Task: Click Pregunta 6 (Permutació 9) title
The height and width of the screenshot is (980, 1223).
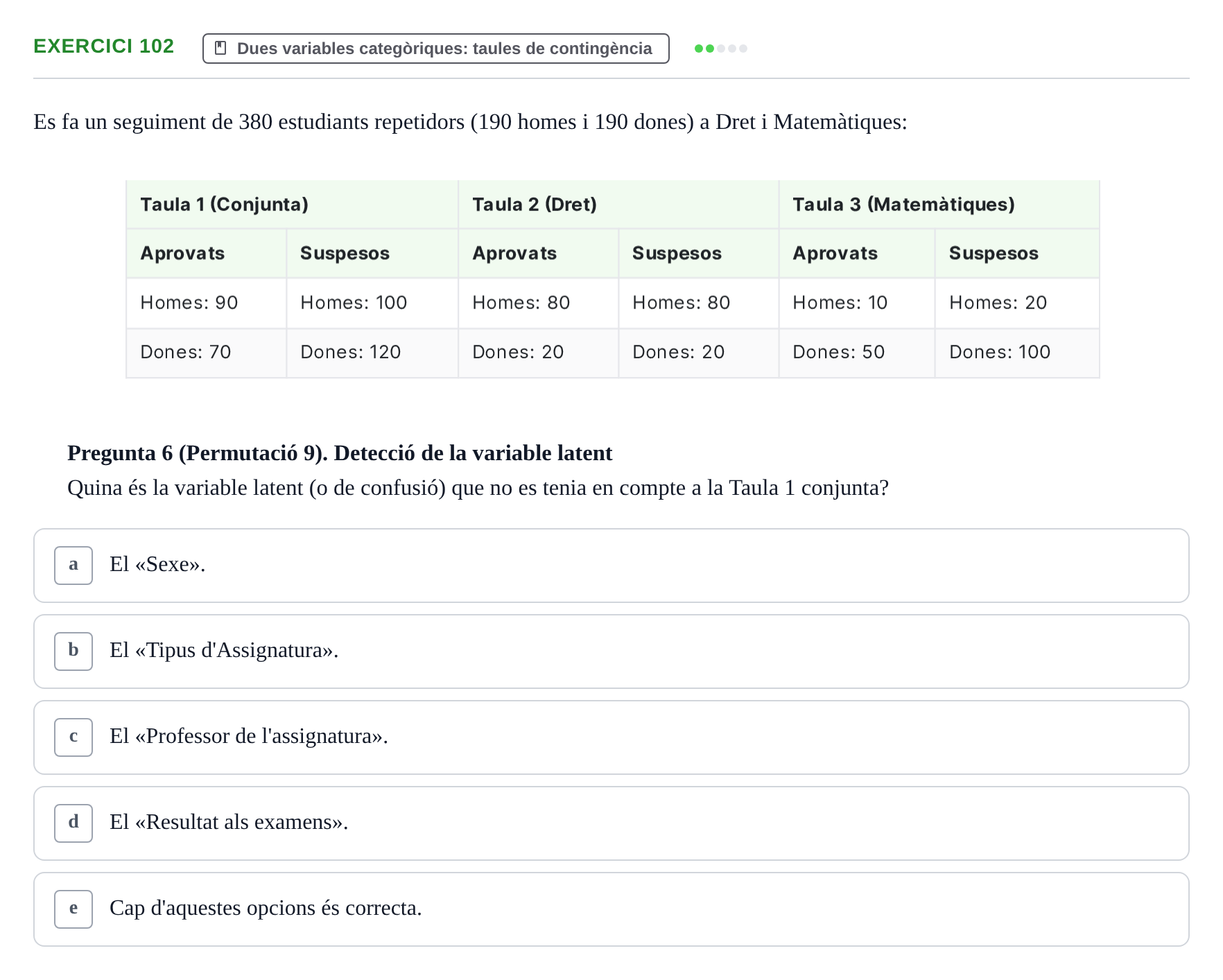Action: [x=340, y=453]
